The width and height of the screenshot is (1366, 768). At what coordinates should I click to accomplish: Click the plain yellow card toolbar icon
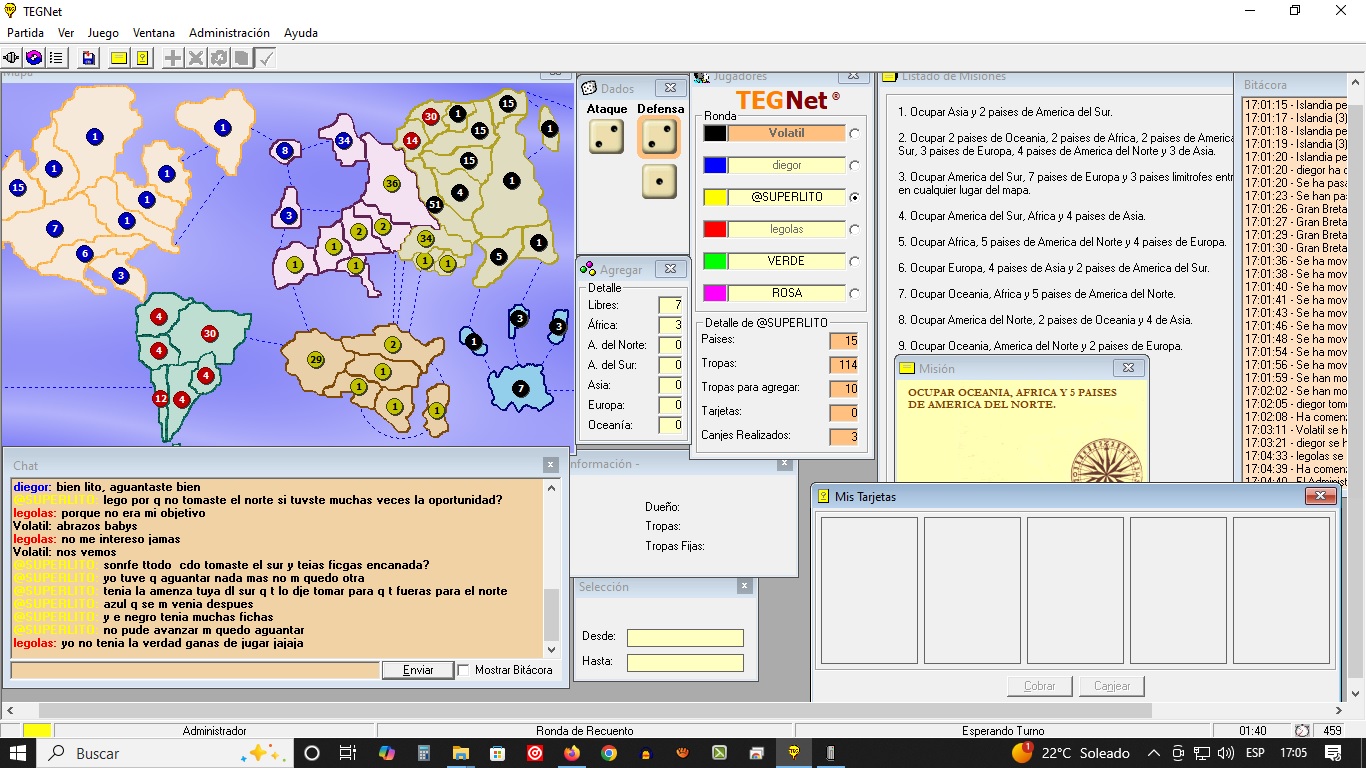point(119,58)
